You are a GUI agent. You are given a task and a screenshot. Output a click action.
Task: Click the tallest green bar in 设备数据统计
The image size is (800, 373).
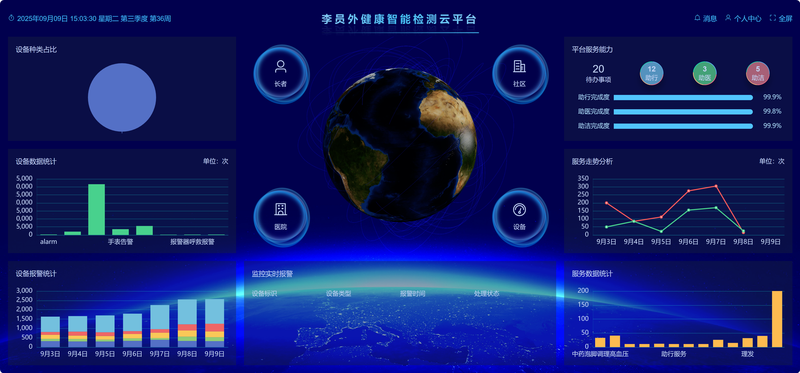[x=96, y=209]
